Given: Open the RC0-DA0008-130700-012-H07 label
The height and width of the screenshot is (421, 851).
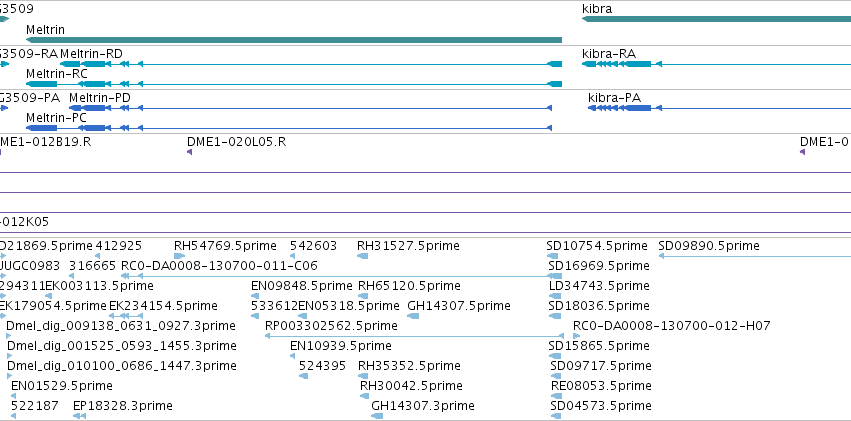Looking at the screenshot, I should click(671, 326).
